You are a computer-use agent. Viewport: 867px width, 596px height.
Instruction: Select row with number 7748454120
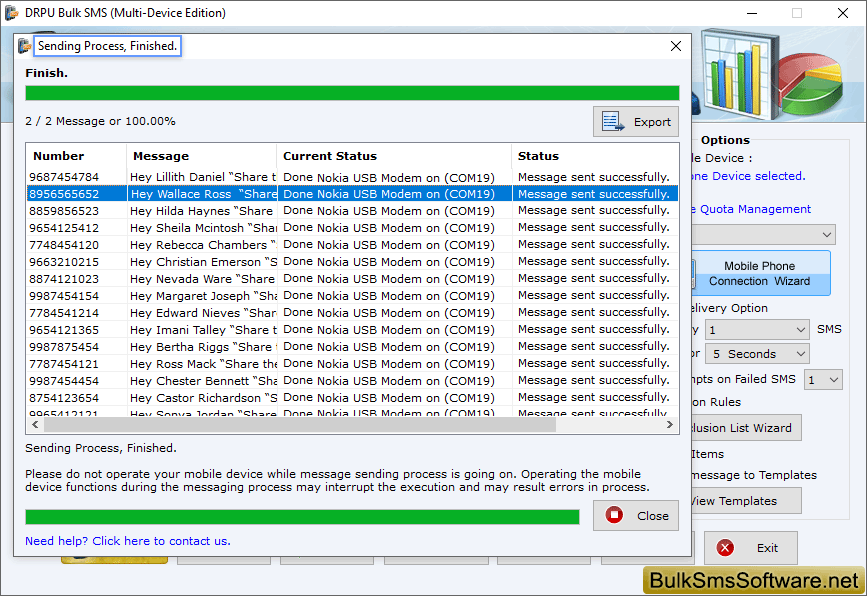352,245
